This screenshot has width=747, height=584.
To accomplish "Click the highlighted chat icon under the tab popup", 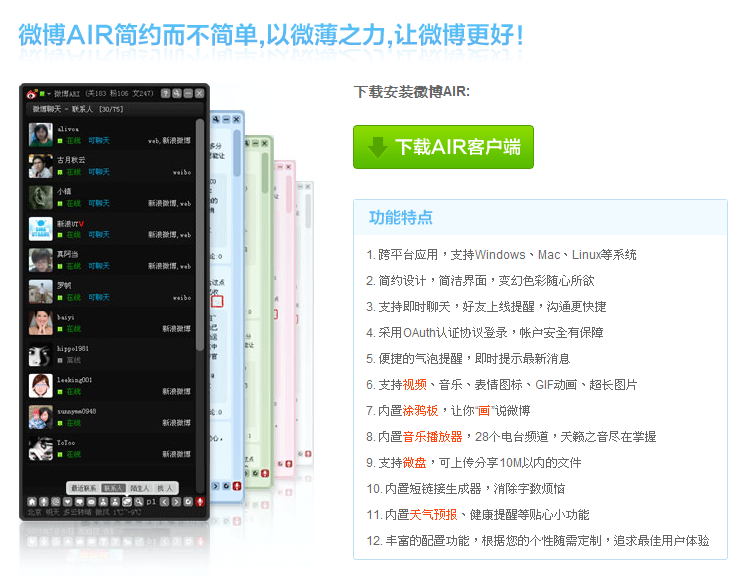I will (127, 502).
